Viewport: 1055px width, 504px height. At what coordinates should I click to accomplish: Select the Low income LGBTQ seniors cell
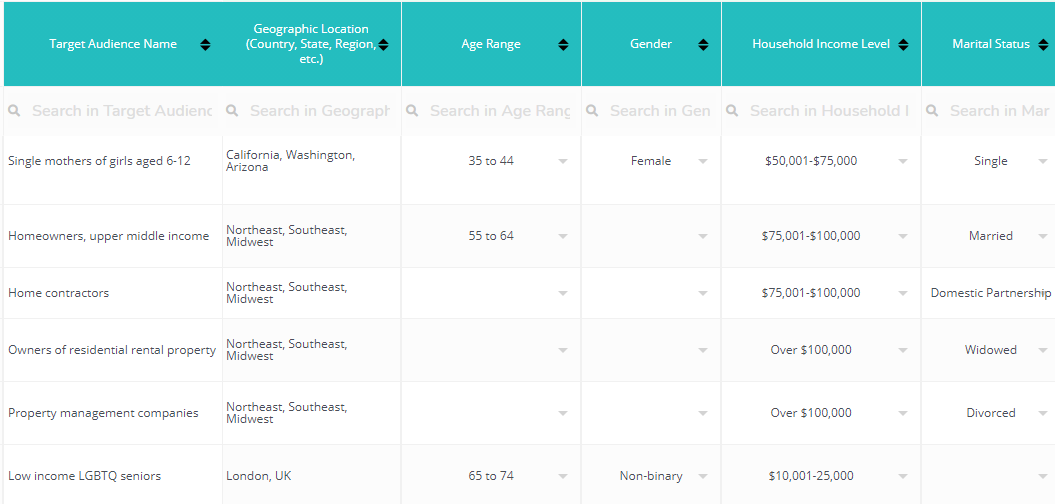pos(112,476)
